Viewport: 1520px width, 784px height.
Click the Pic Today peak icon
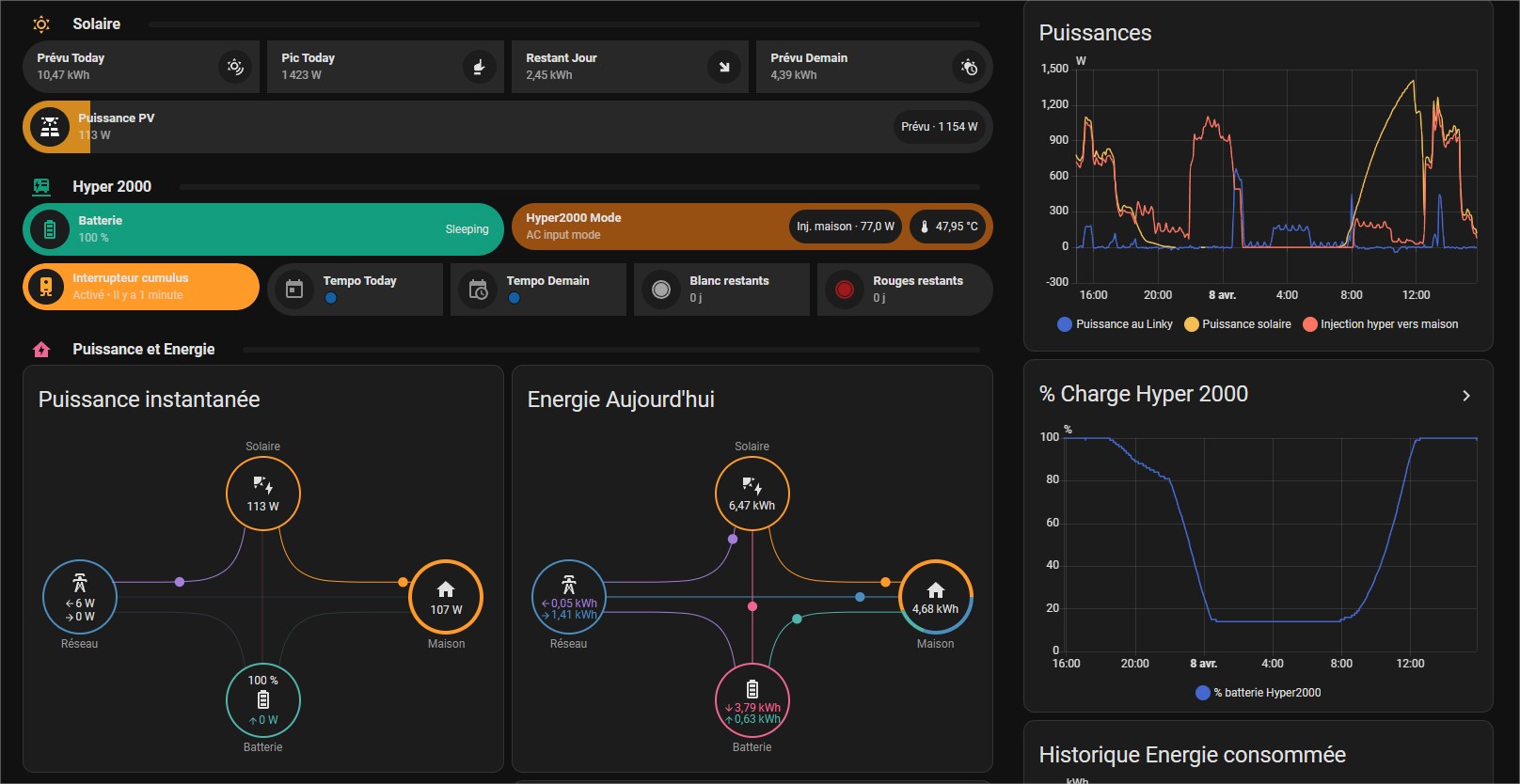point(480,67)
